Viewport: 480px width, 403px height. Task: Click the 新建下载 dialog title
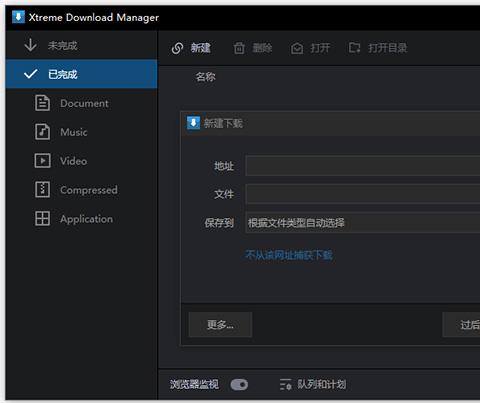tap(223, 124)
